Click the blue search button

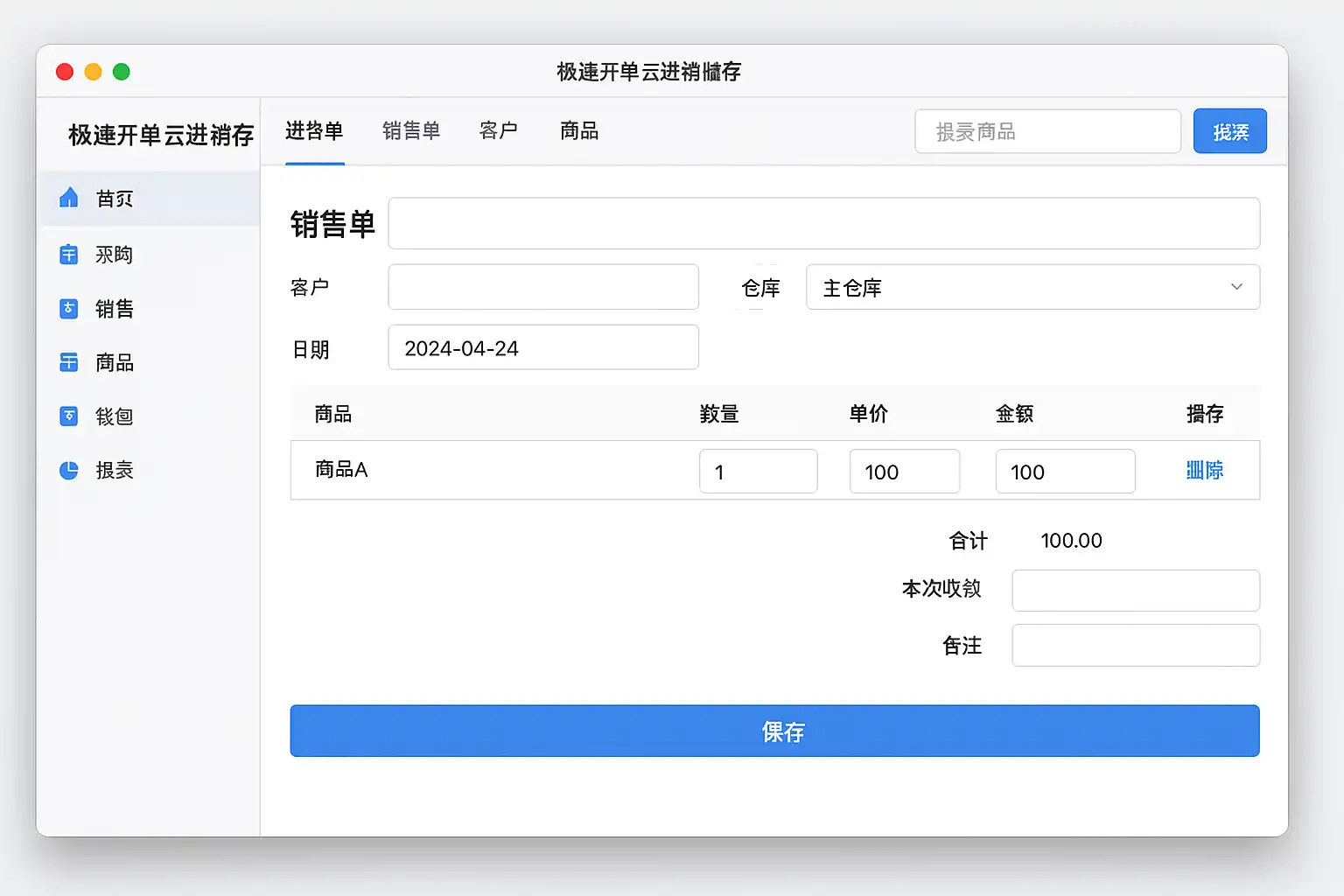point(1229,131)
